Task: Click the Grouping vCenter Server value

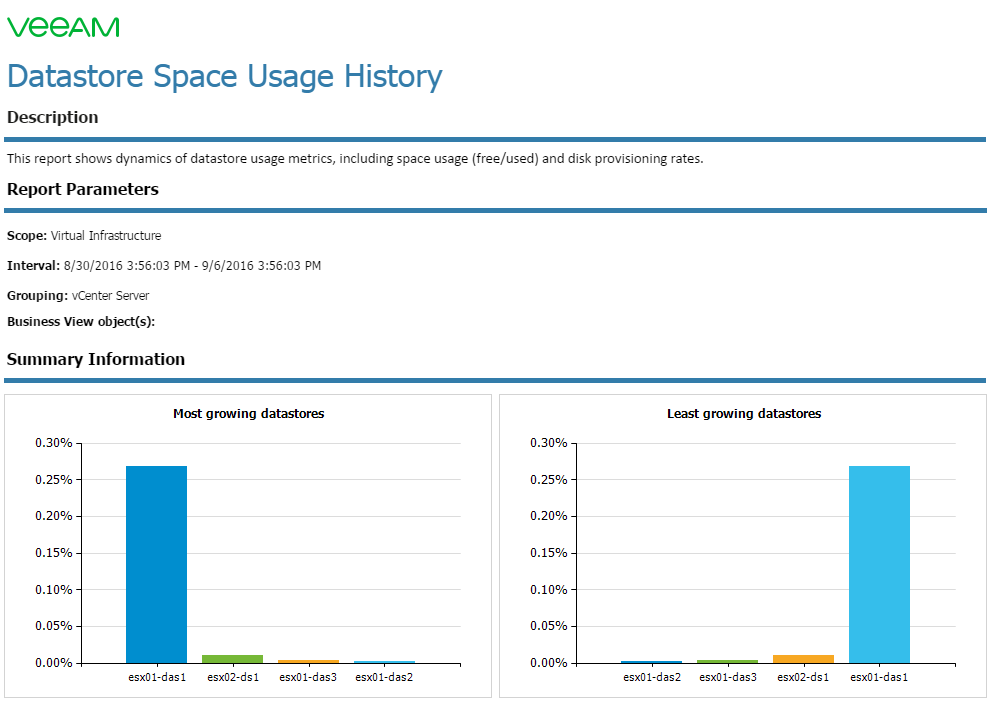Action: [110, 296]
